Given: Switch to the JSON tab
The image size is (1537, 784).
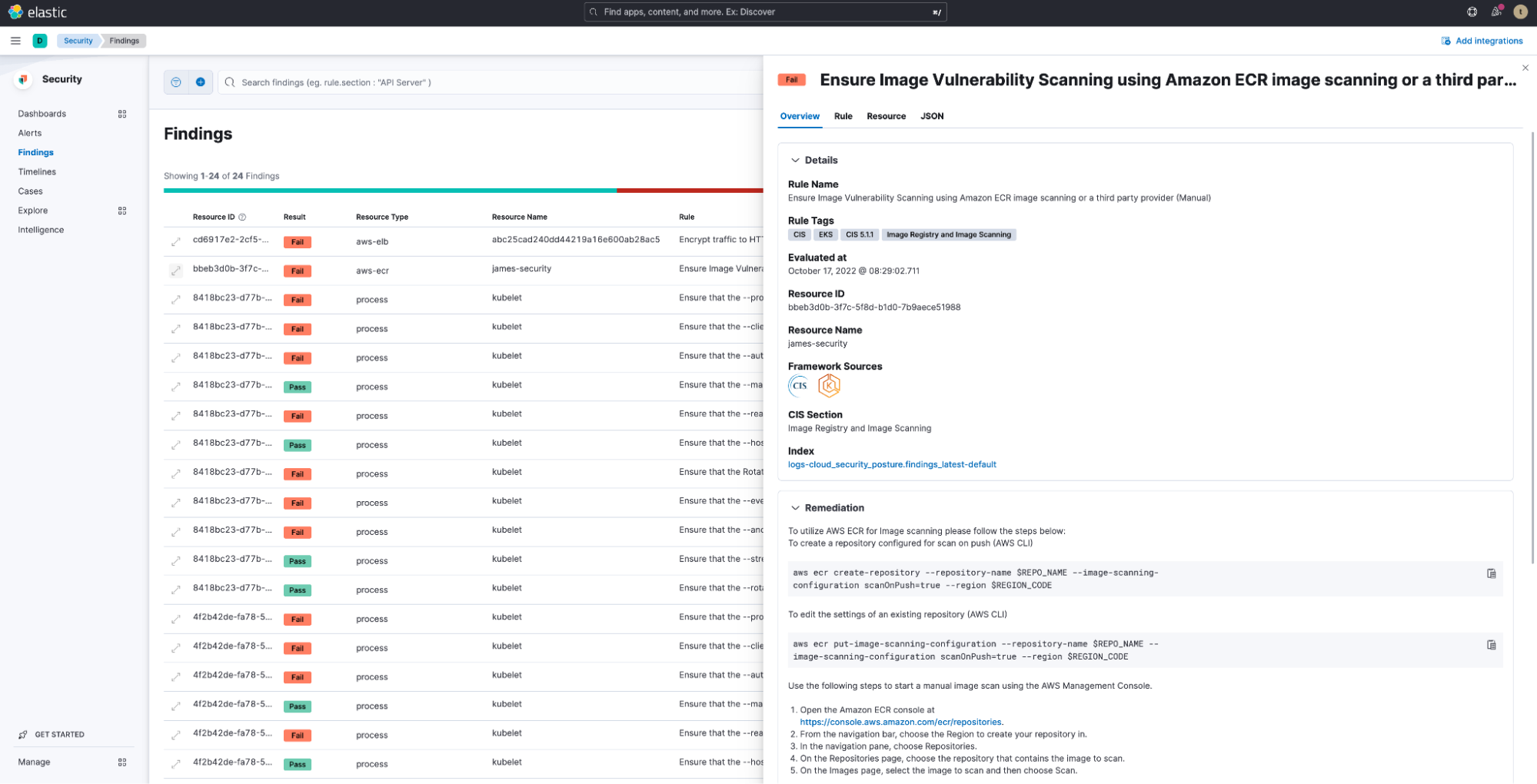Looking at the screenshot, I should 932,117.
